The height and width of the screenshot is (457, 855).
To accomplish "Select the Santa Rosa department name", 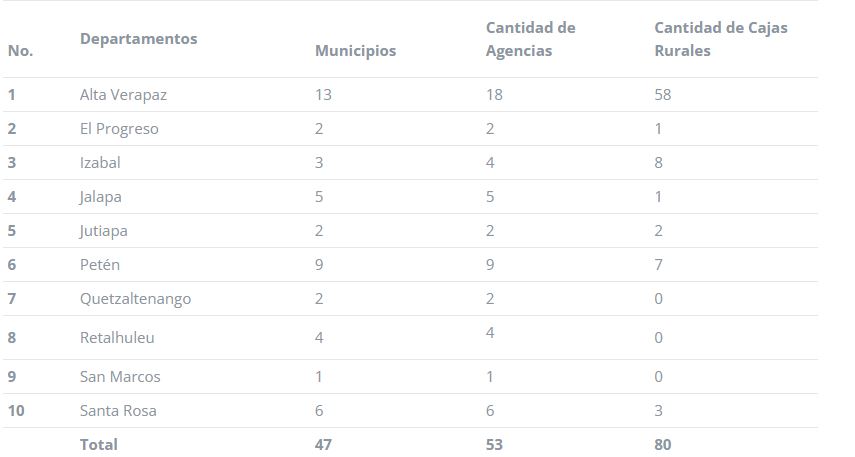I will pos(118,411).
